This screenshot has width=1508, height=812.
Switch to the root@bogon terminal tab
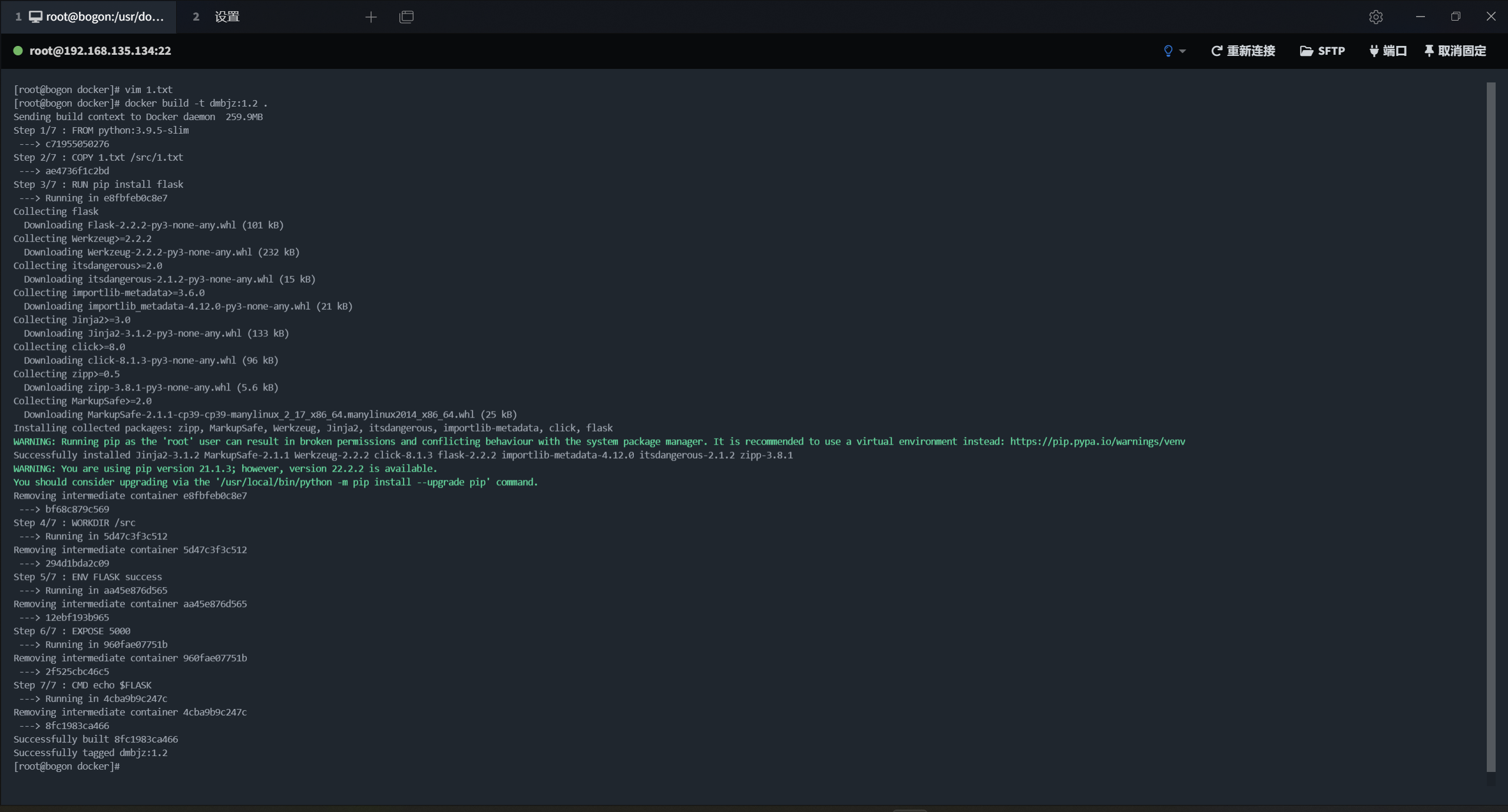(x=97, y=17)
